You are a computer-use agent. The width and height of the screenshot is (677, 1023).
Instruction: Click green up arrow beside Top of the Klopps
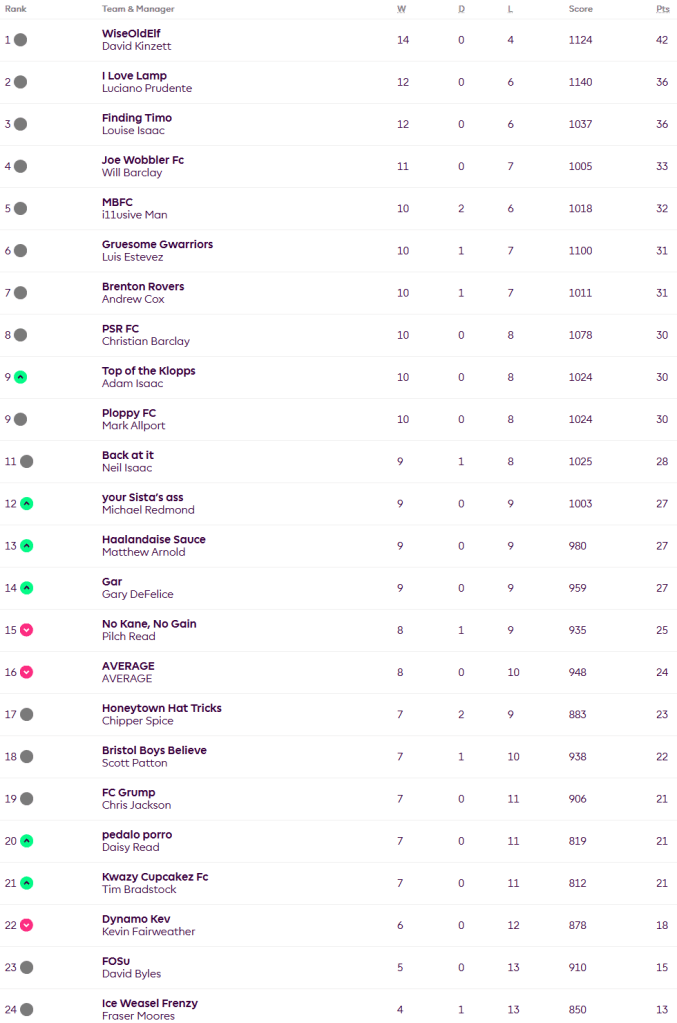[x=21, y=377]
